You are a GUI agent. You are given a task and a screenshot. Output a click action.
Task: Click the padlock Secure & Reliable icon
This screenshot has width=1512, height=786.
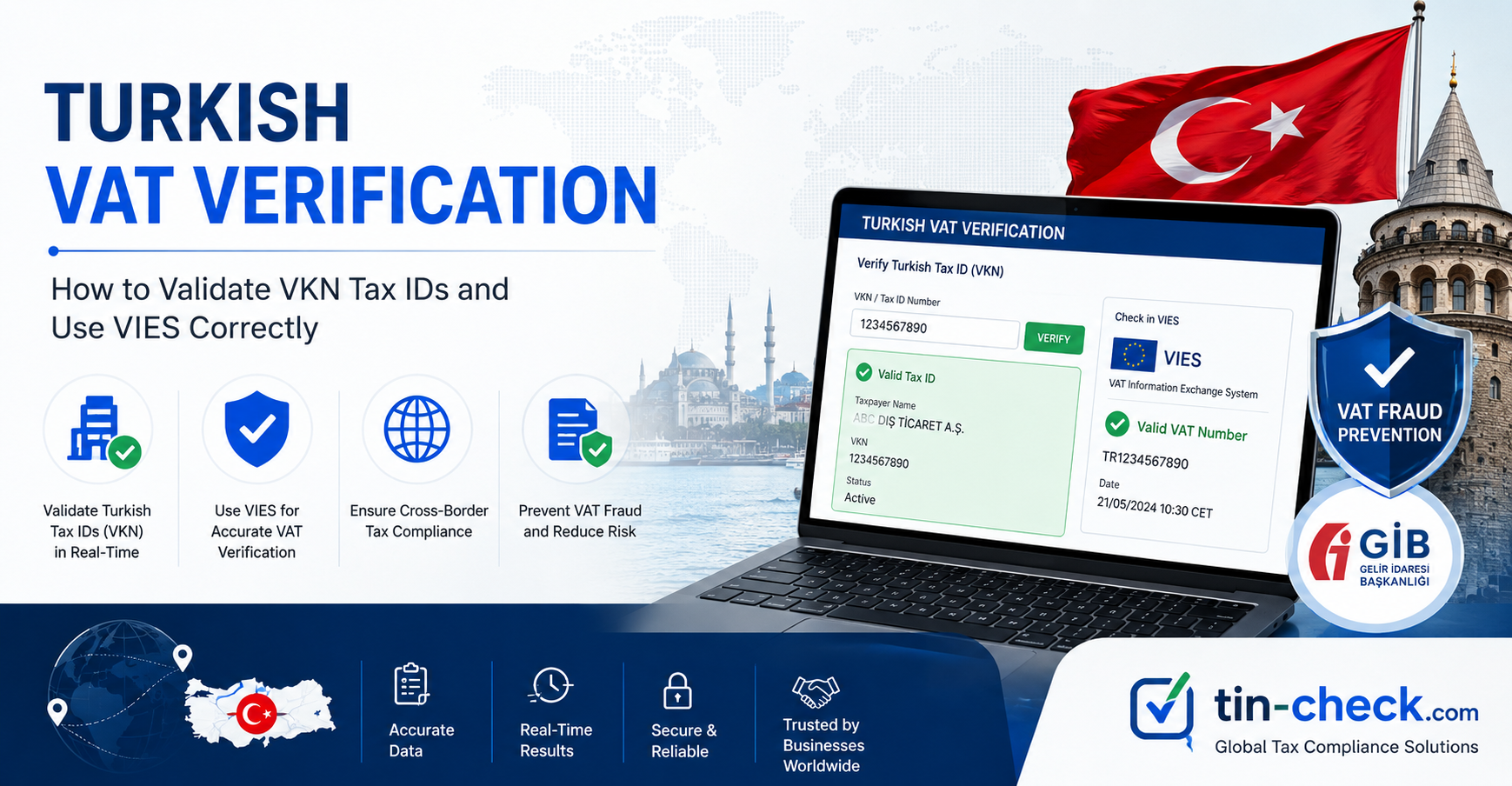point(677,690)
